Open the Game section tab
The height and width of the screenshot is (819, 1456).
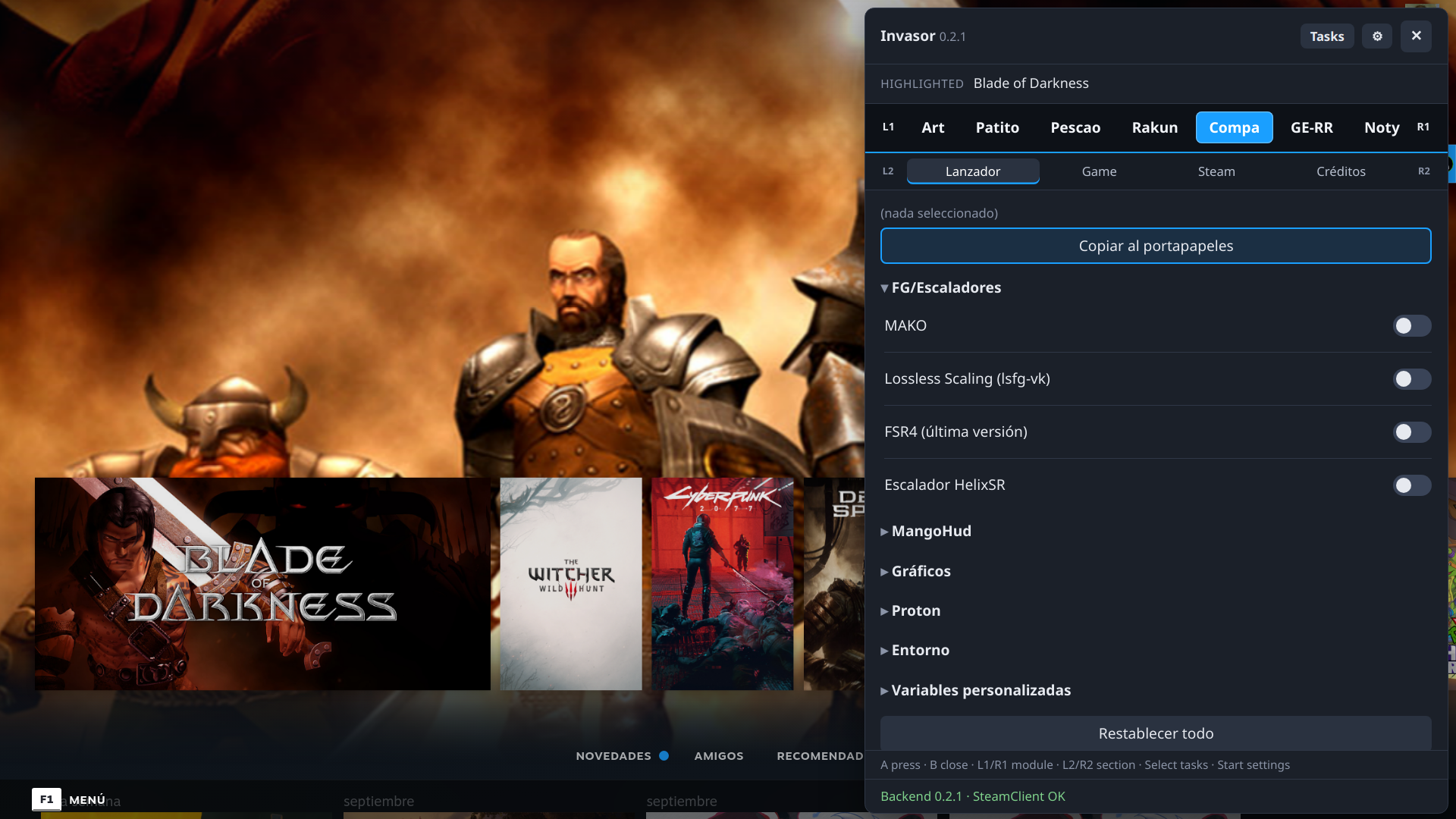[x=1099, y=171]
